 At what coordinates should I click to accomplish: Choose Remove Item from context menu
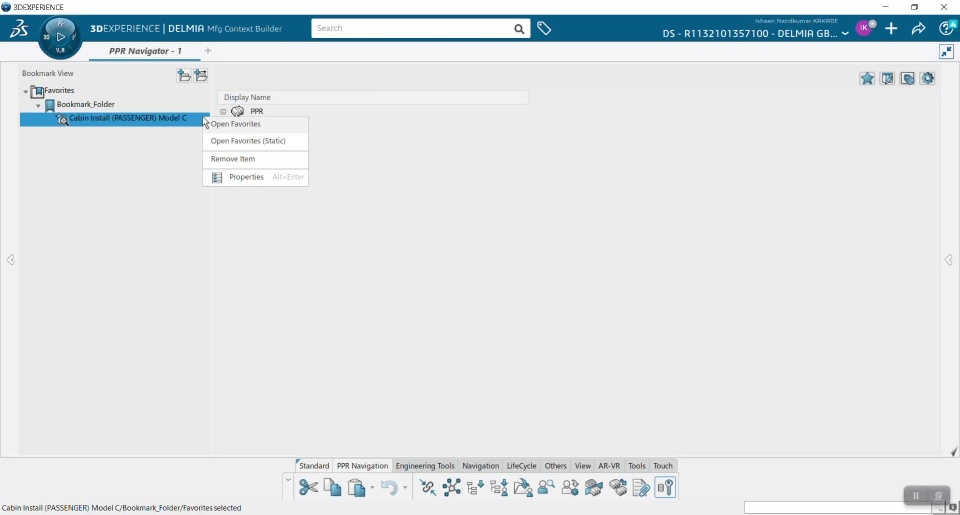[255, 159]
